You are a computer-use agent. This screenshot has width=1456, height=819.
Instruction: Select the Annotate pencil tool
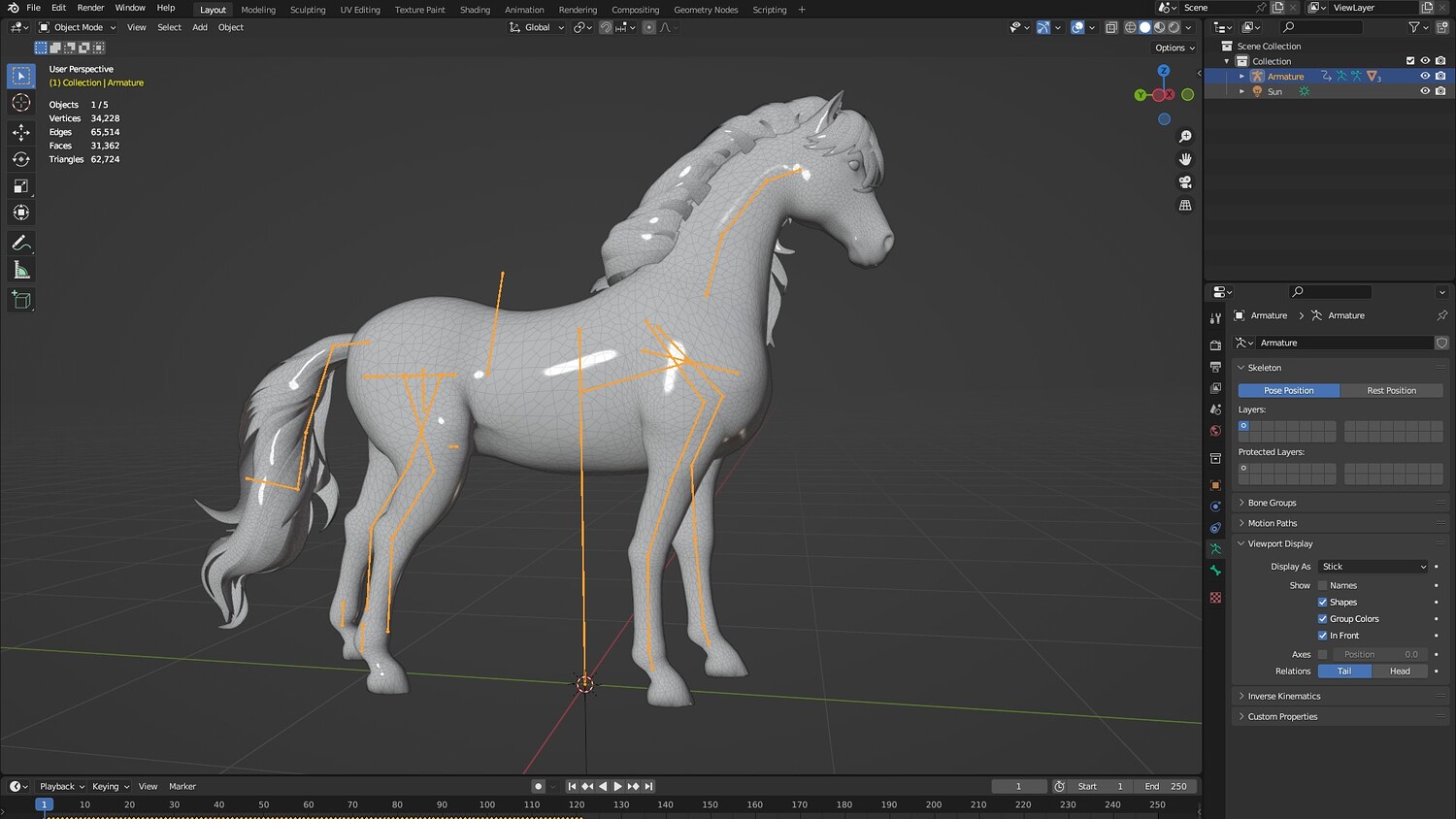click(20, 243)
